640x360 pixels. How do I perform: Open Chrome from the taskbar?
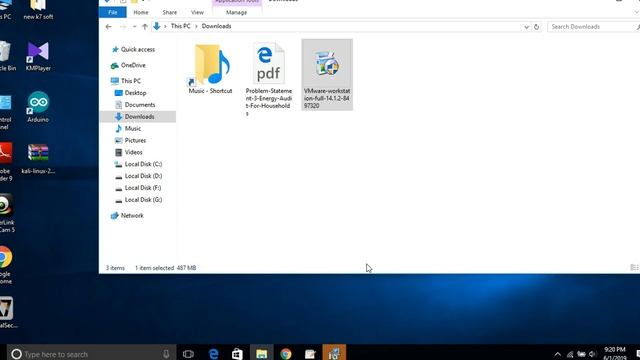[286, 353]
